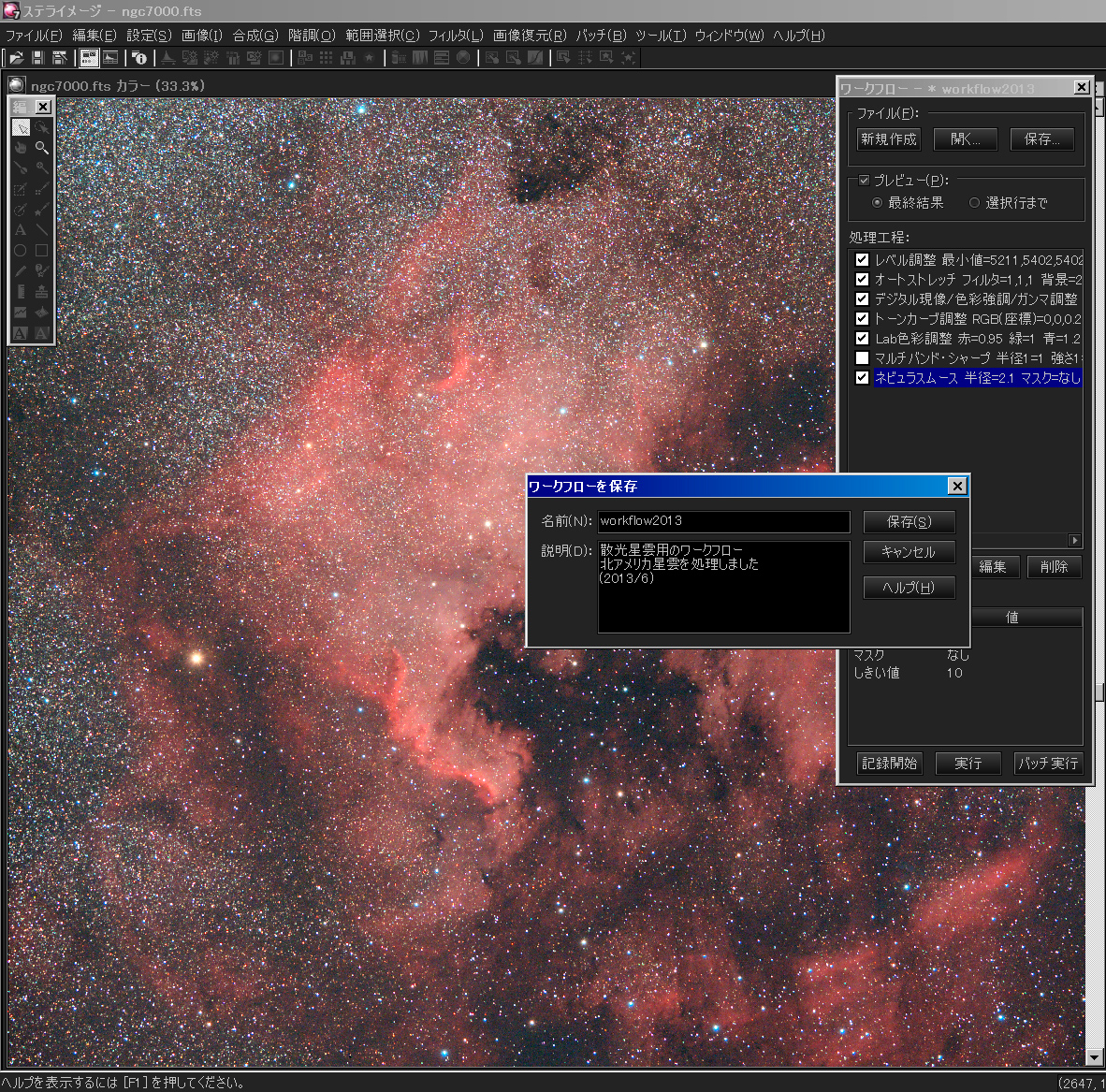Click the image information icon in toolbar
Screen dimensions: 1106x1092
tap(139, 58)
